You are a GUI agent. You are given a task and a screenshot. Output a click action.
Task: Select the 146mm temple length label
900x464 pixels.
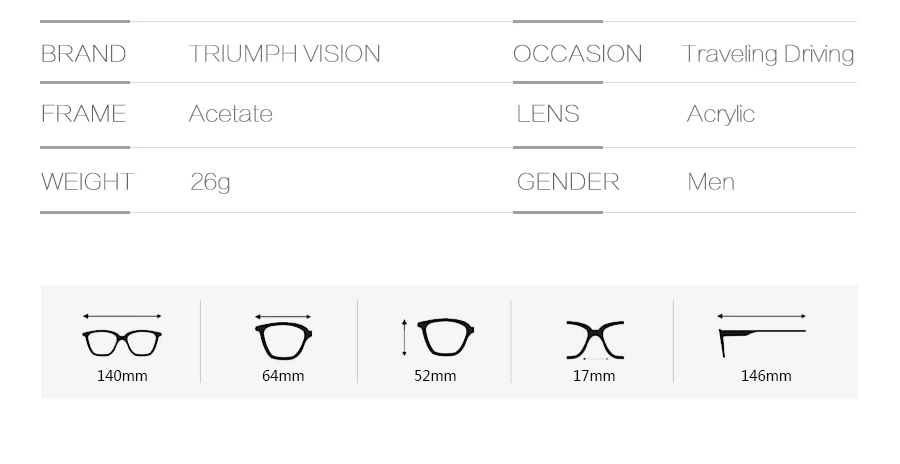(766, 376)
